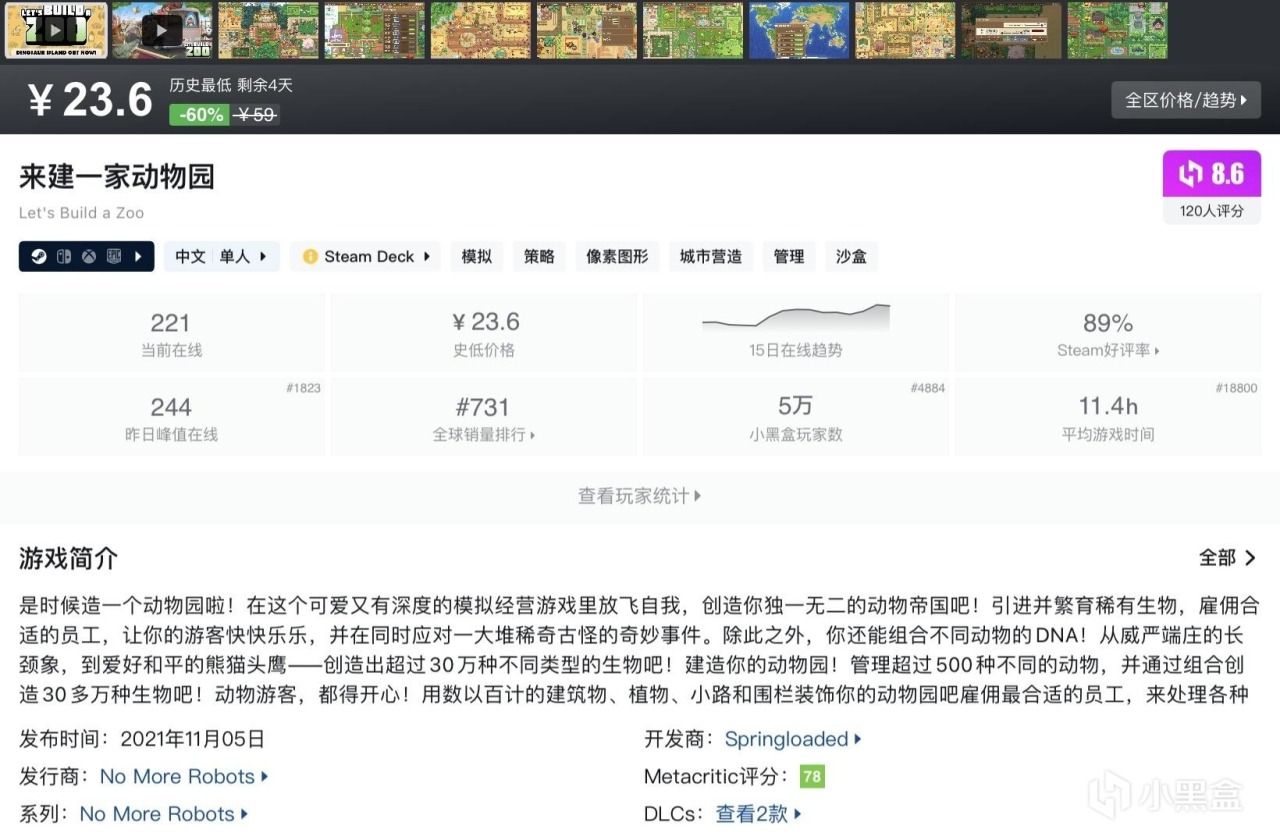Click the Metacritic score 78 badge
Image resolution: width=1280 pixels, height=840 pixels.
click(812, 776)
